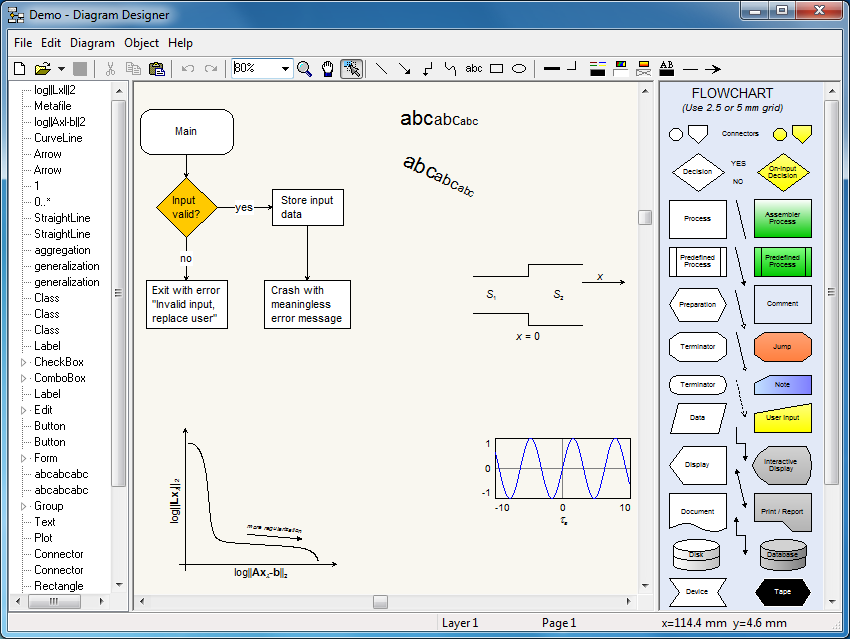This screenshot has width=850, height=639.
Task: Click the Save icon in the toolbar
Action: tap(80, 69)
